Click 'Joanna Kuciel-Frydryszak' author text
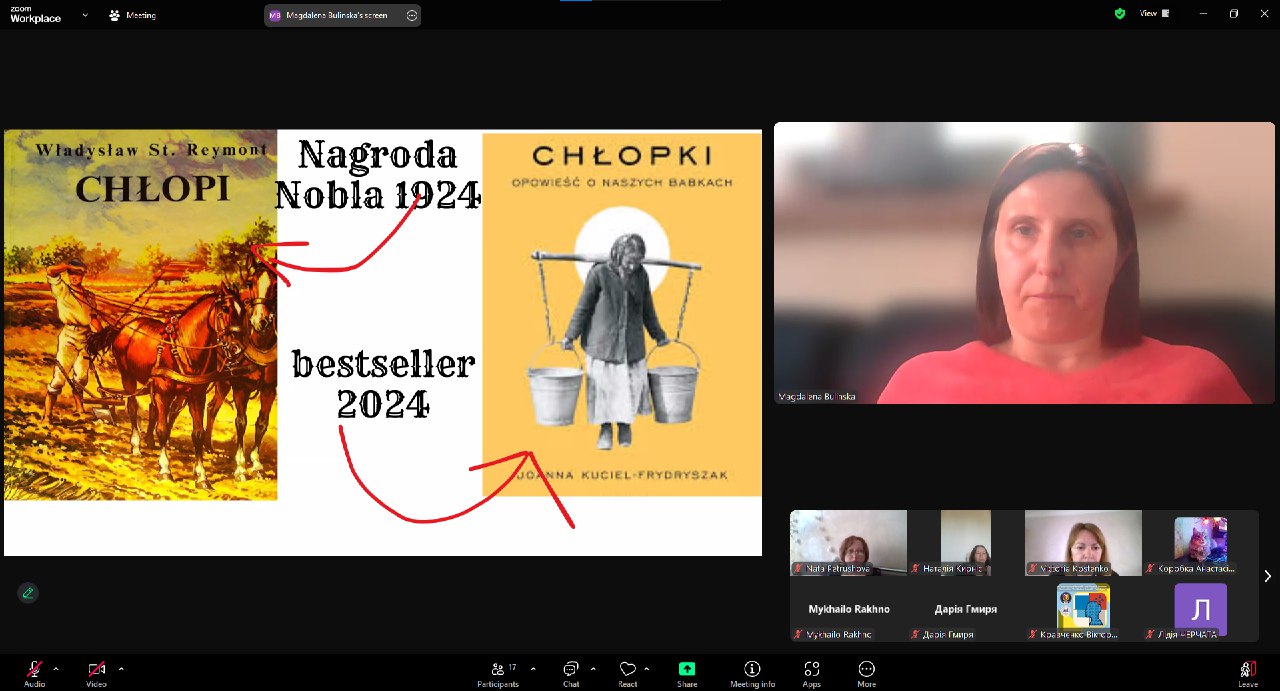The height and width of the screenshot is (691, 1280). click(622, 476)
